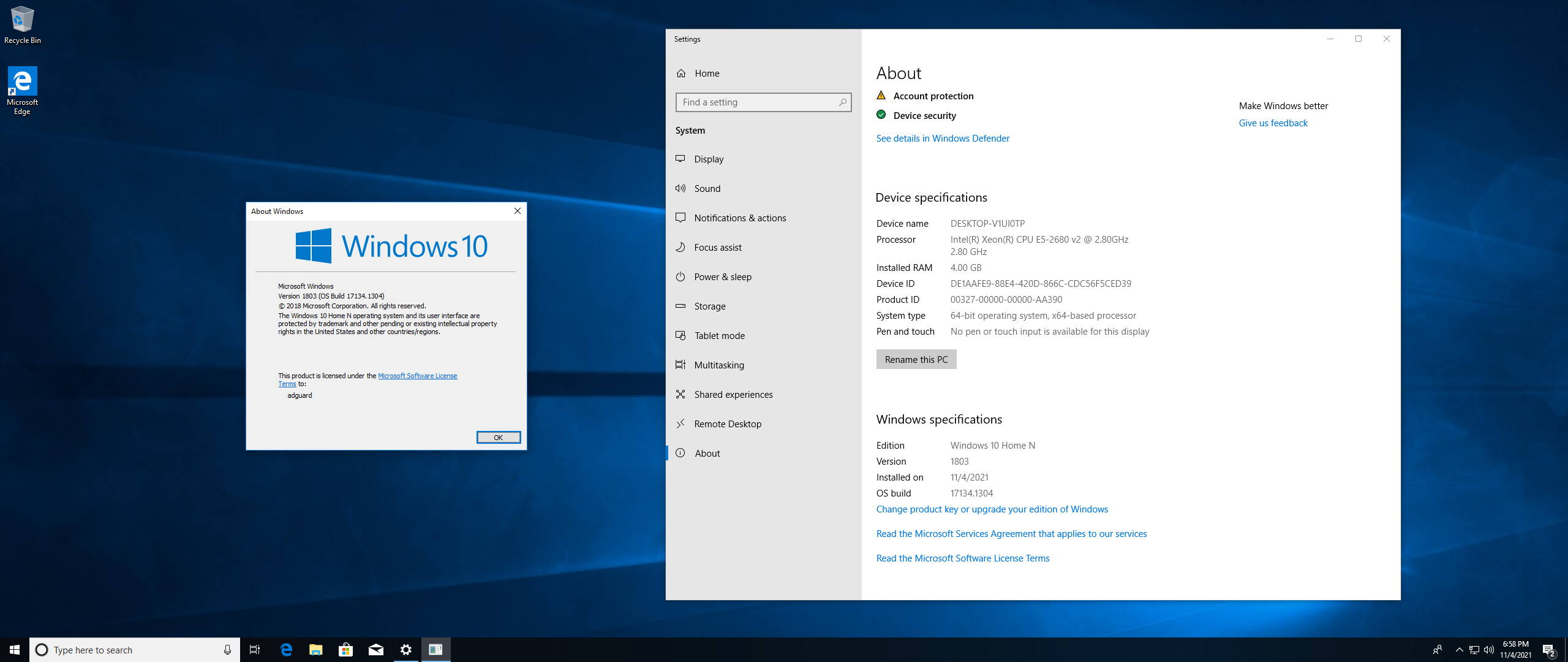Open Microsoft Store from taskbar

(x=346, y=650)
